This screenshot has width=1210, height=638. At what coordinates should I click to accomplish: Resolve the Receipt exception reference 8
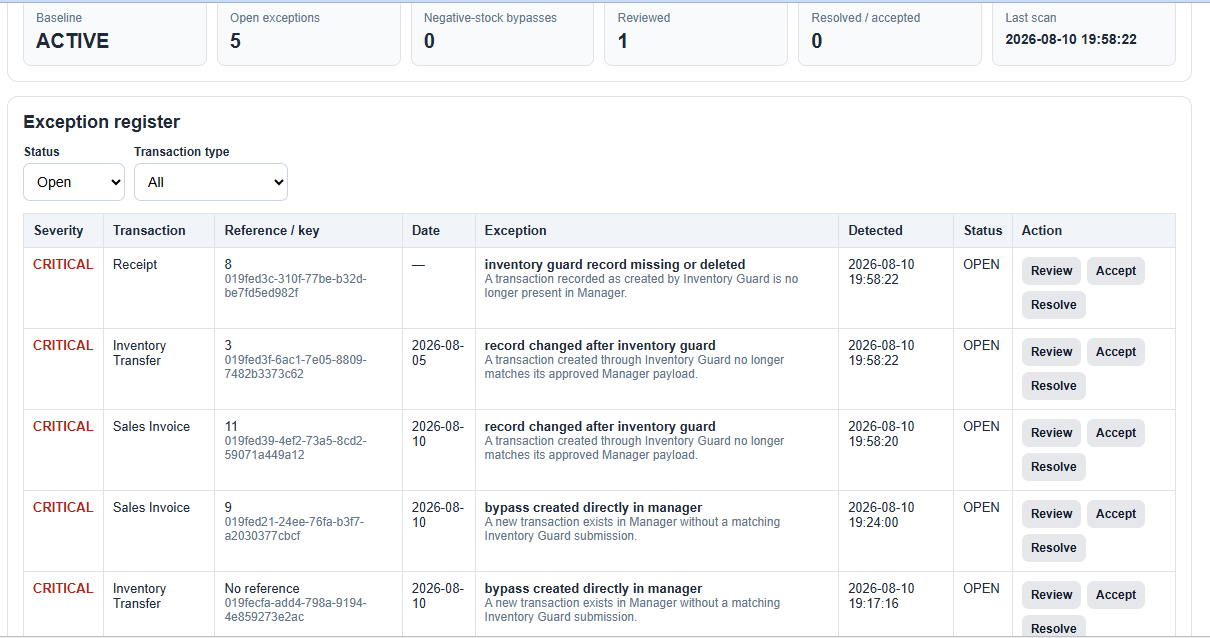[1053, 305]
